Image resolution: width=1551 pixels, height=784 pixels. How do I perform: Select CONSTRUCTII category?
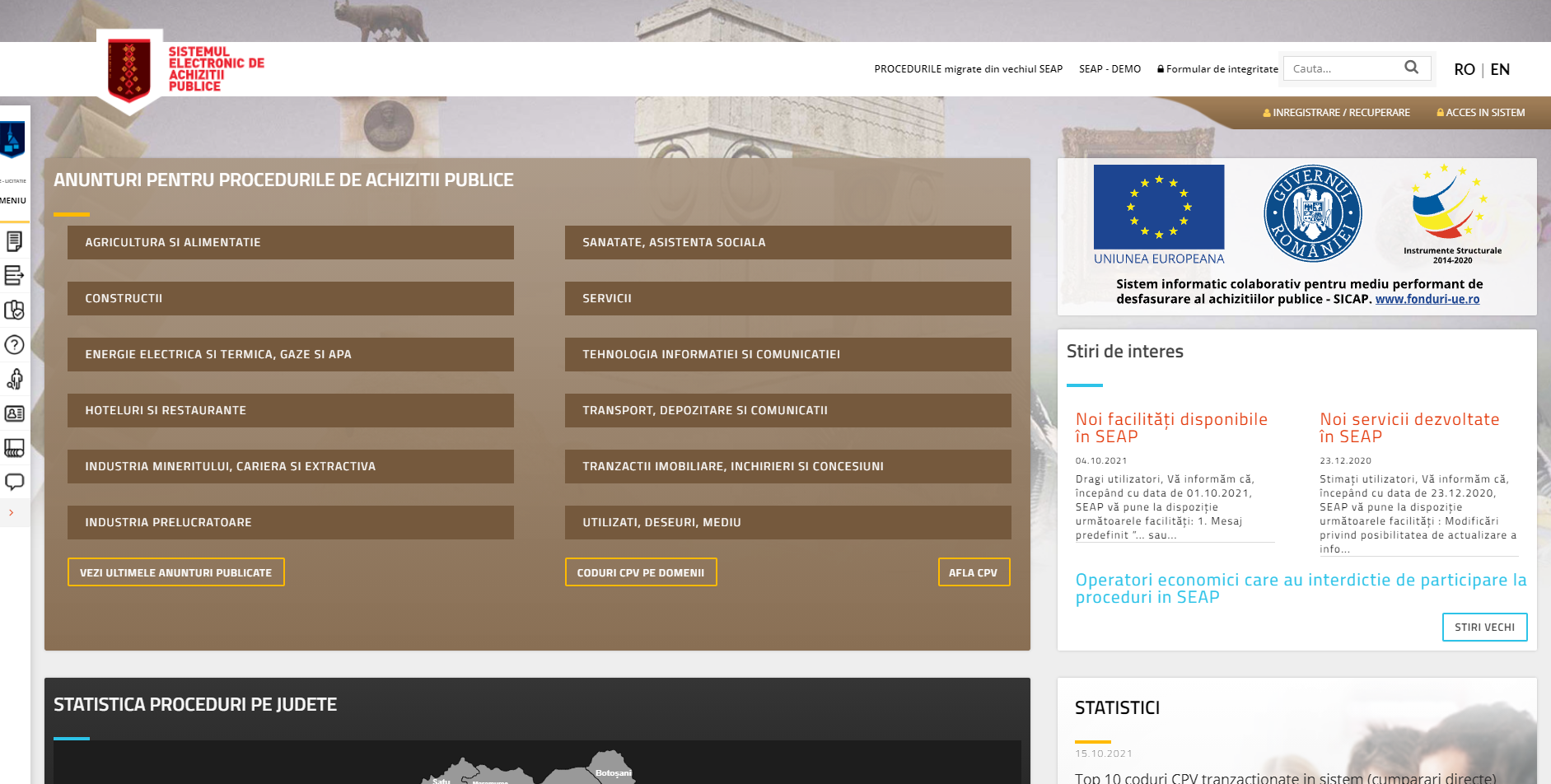(x=291, y=298)
